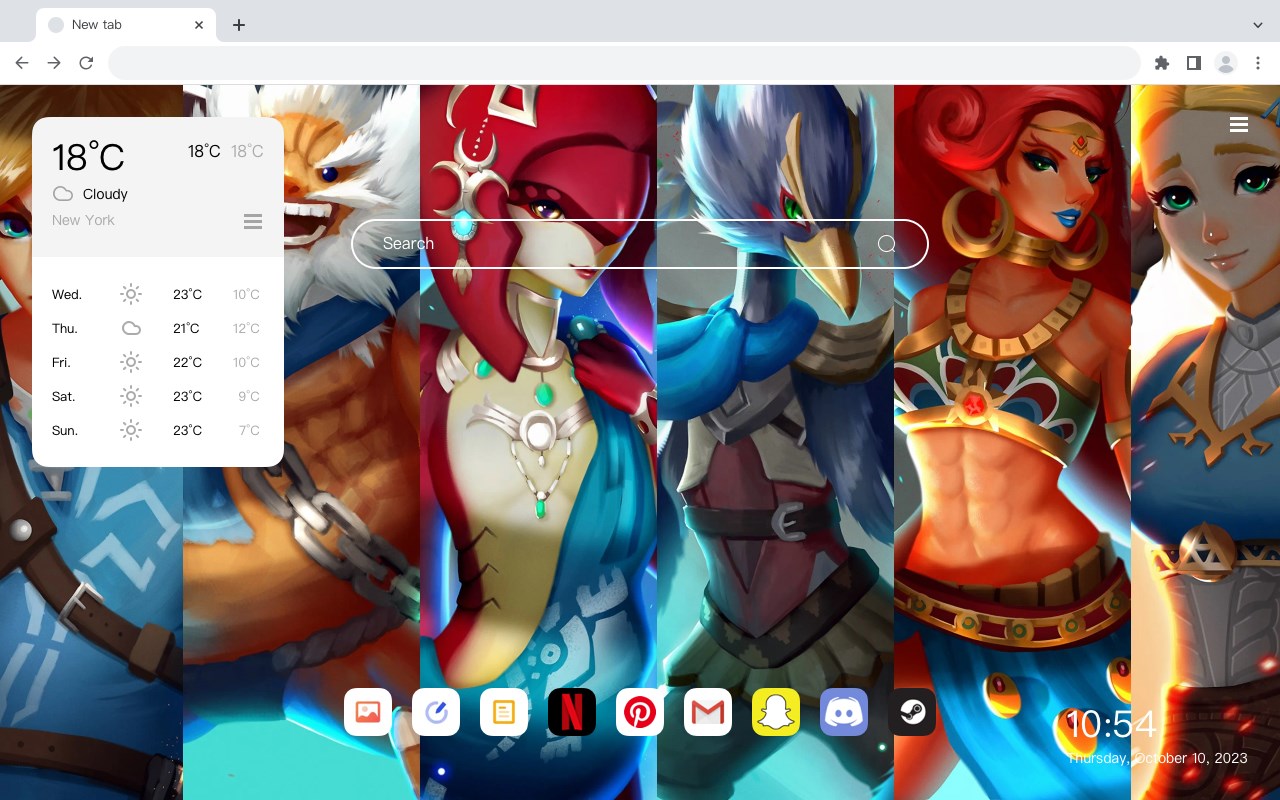
Task: Reload the page
Action: click(86, 63)
